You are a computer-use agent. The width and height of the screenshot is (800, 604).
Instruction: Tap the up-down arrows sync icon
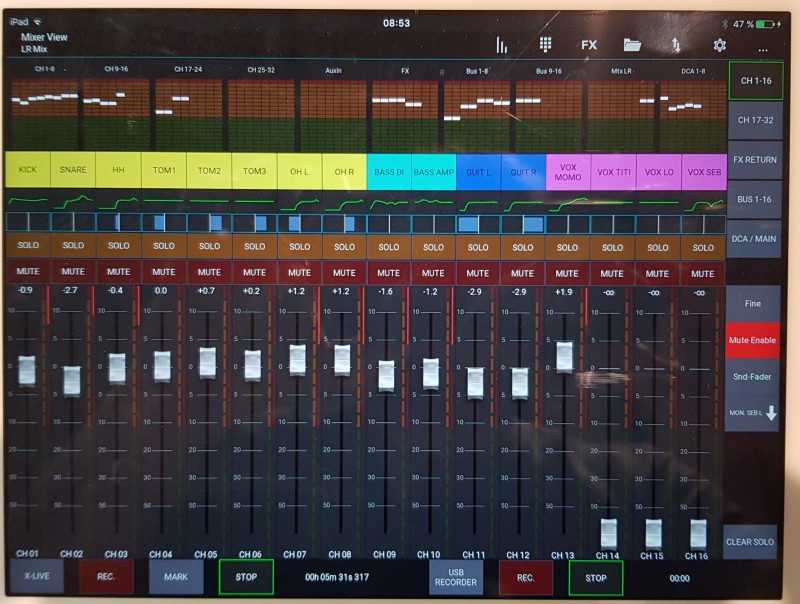(676, 45)
